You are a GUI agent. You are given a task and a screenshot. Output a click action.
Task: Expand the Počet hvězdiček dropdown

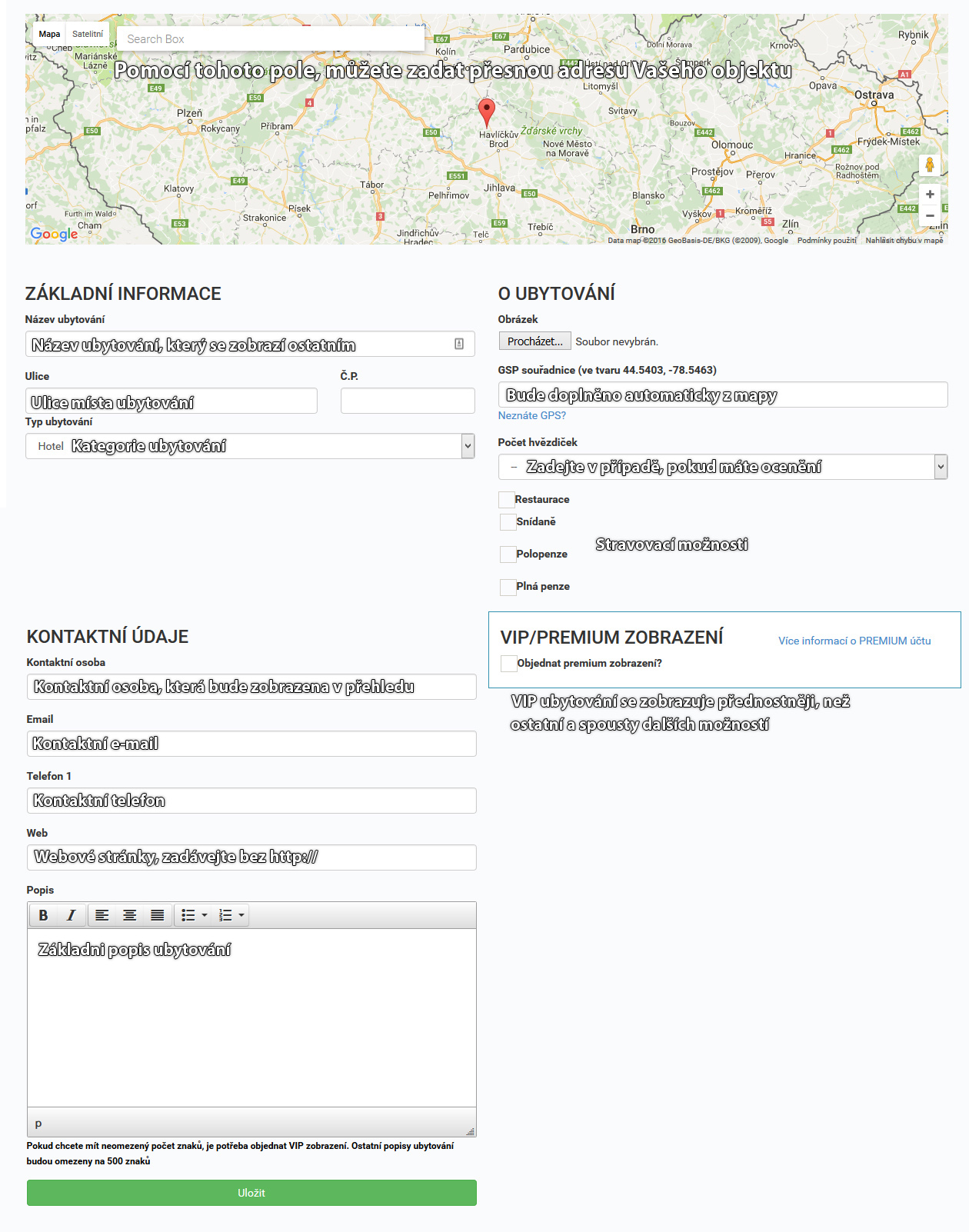[x=723, y=467]
